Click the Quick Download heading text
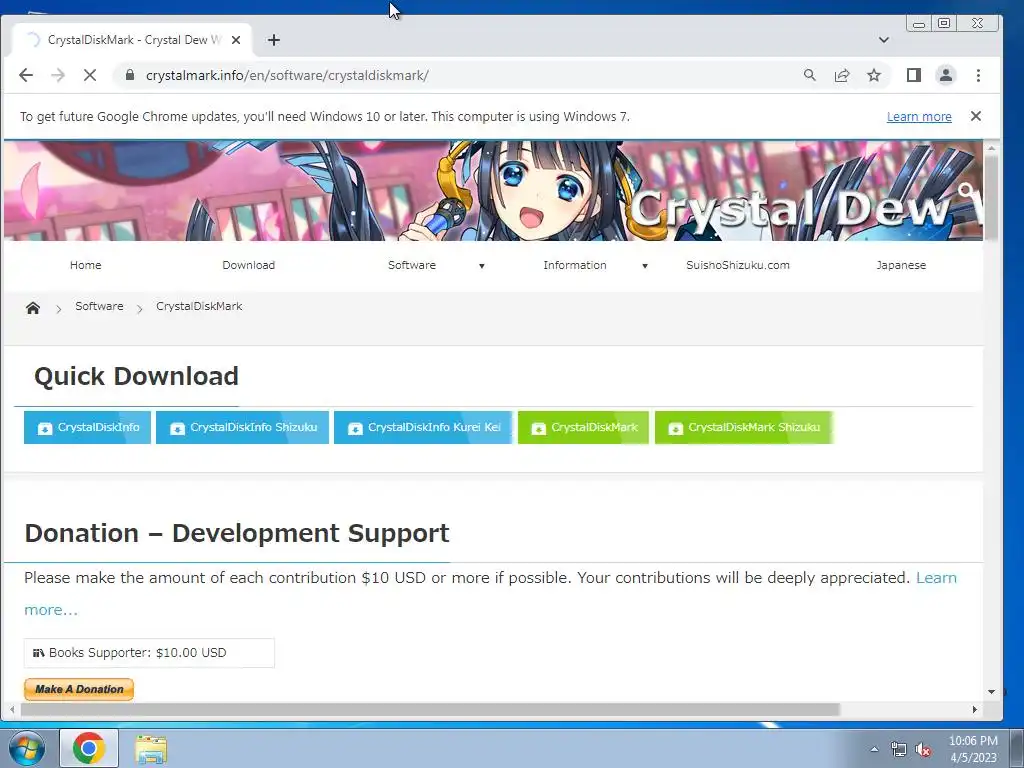The height and width of the screenshot is (768, 1024). (136, 376)
